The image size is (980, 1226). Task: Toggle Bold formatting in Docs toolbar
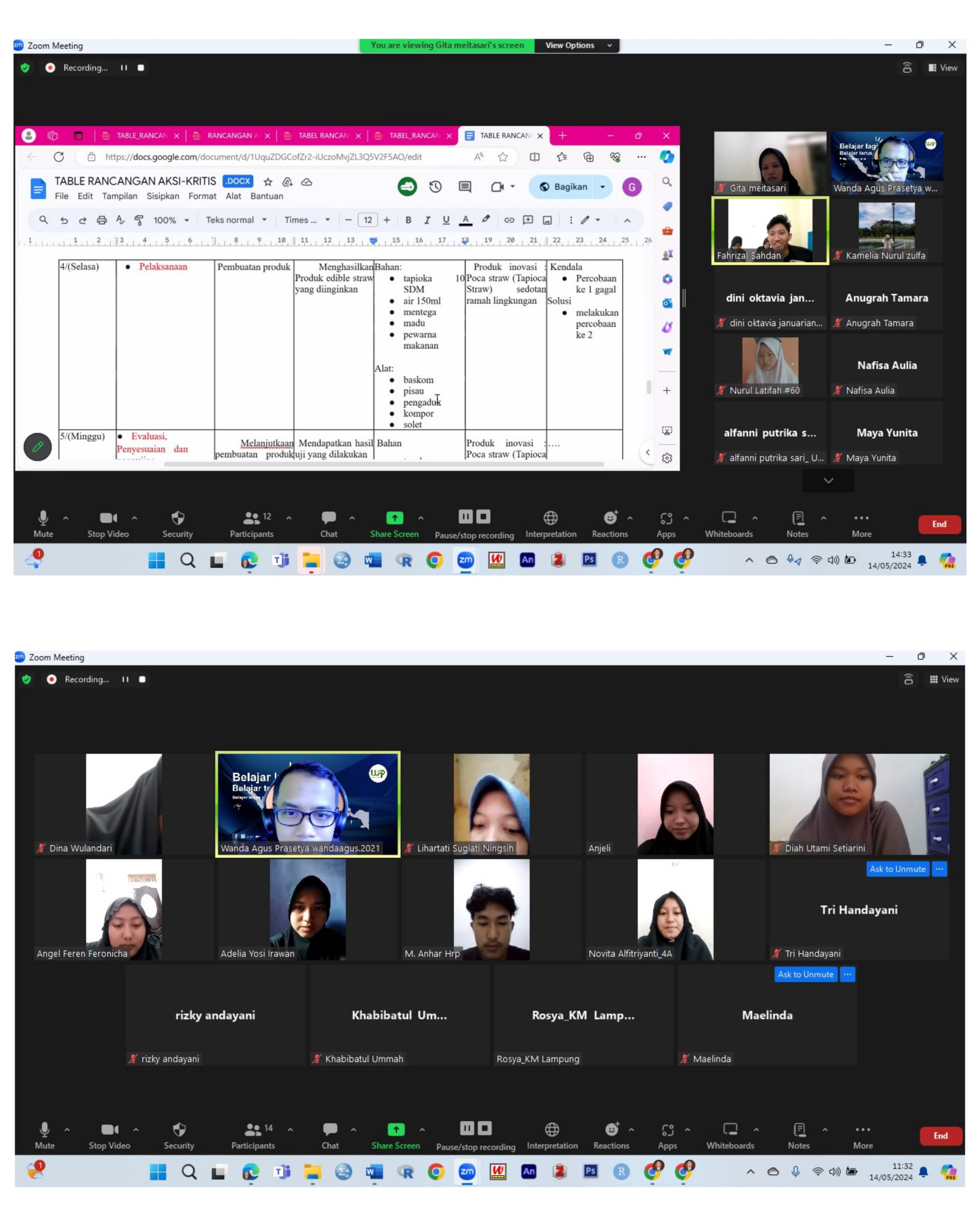(x=407, y=220)
